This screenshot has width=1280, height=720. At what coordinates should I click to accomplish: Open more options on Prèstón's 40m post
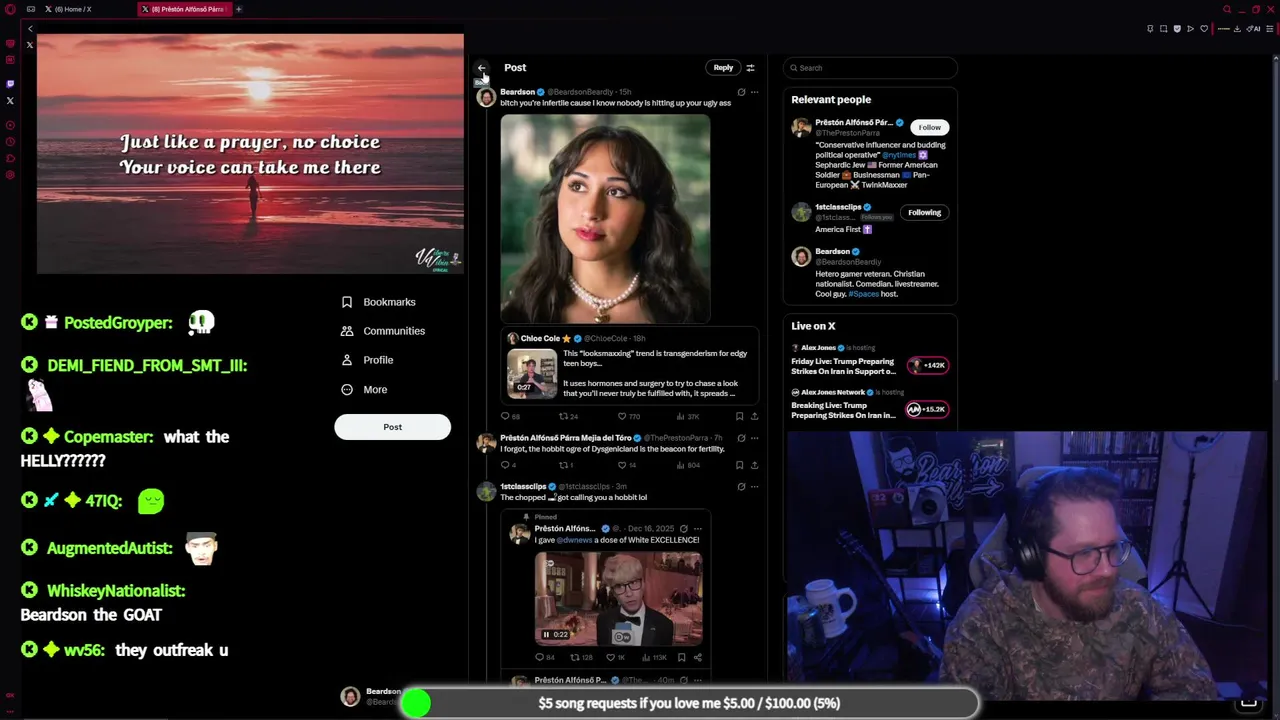click(698, 681)
